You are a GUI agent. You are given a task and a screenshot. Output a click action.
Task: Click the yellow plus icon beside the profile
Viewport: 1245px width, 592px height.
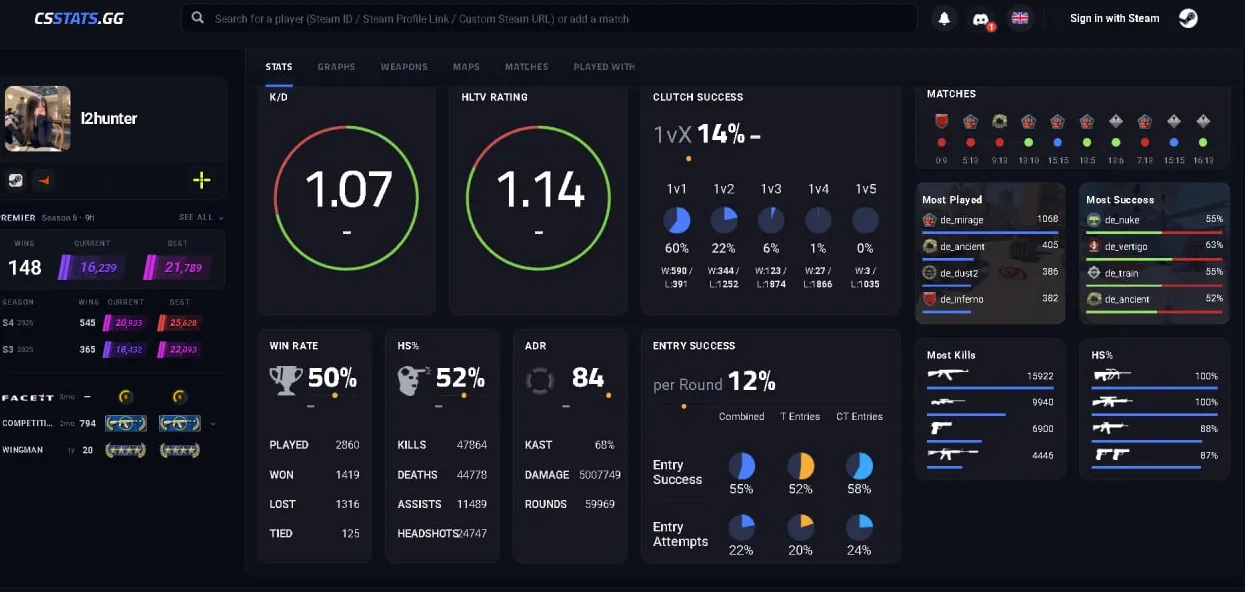click(201, 180)
